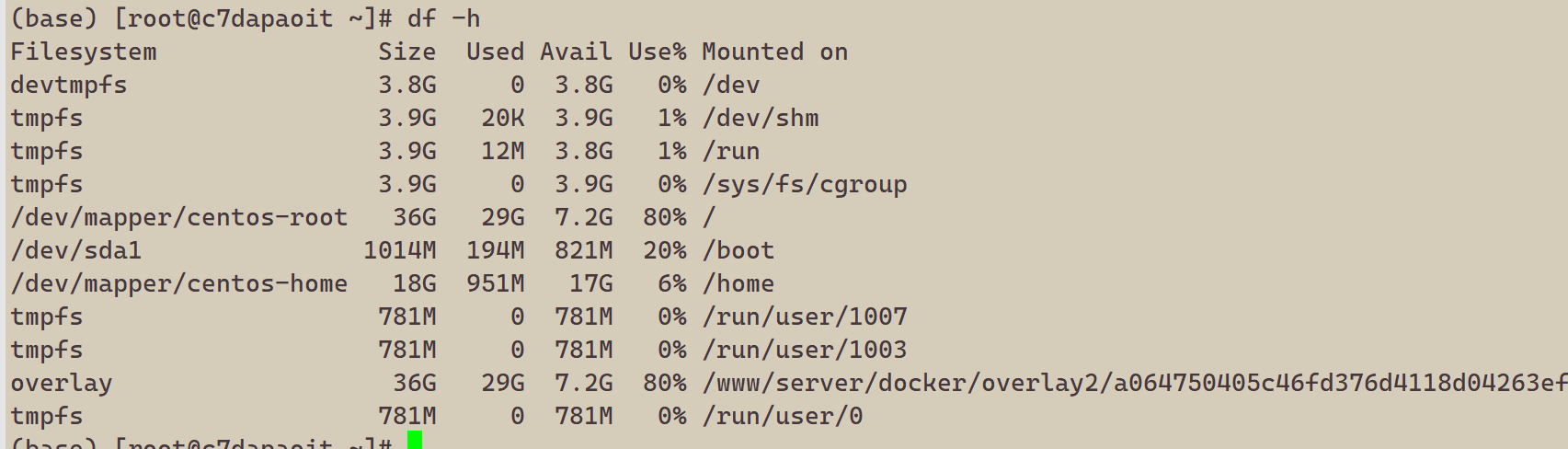The width and height of the screenshot is (1568, 449).
Task: Click the '/home' mount point
Action: (738, 284)
